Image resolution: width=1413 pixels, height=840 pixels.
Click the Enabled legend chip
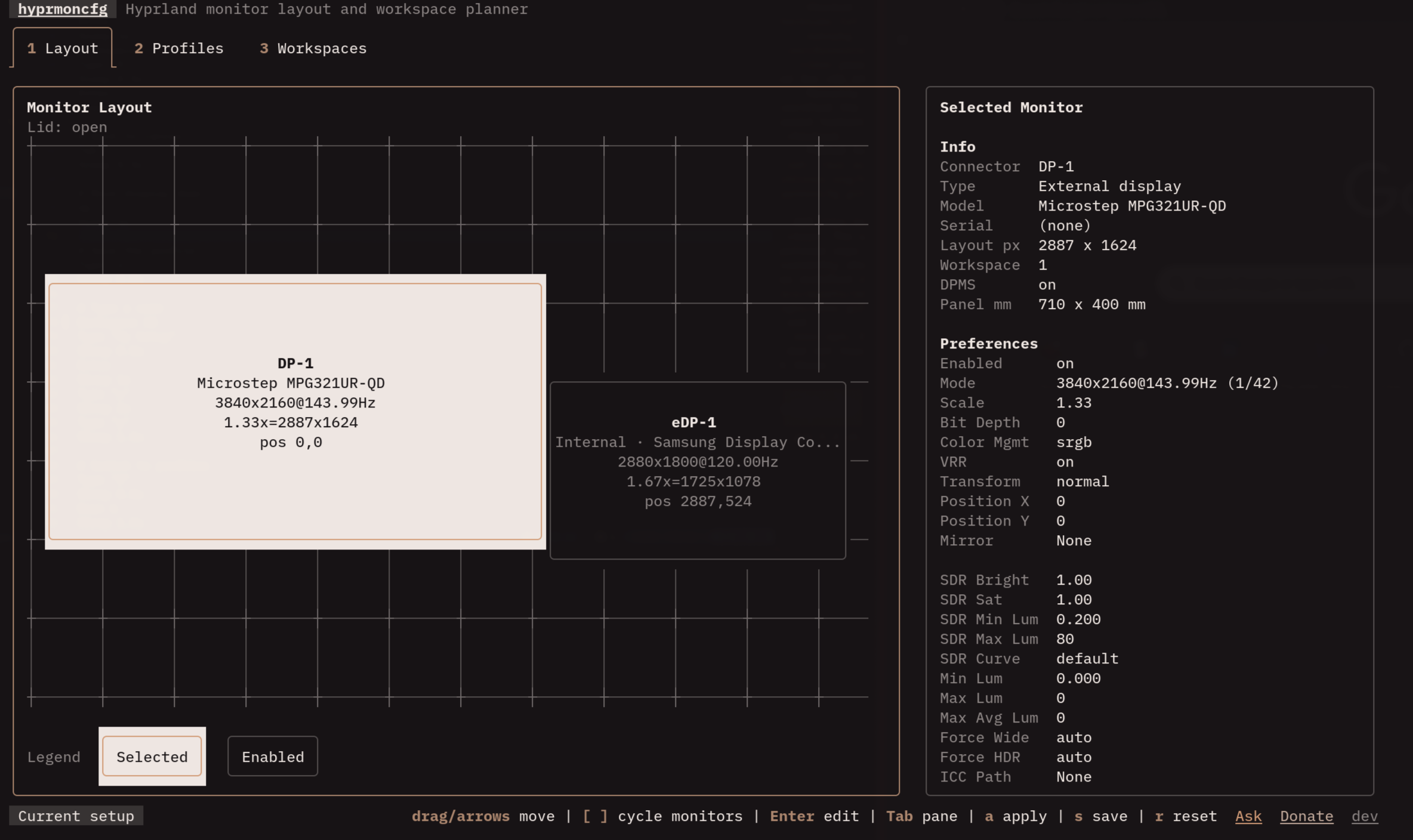click(273, 756)
